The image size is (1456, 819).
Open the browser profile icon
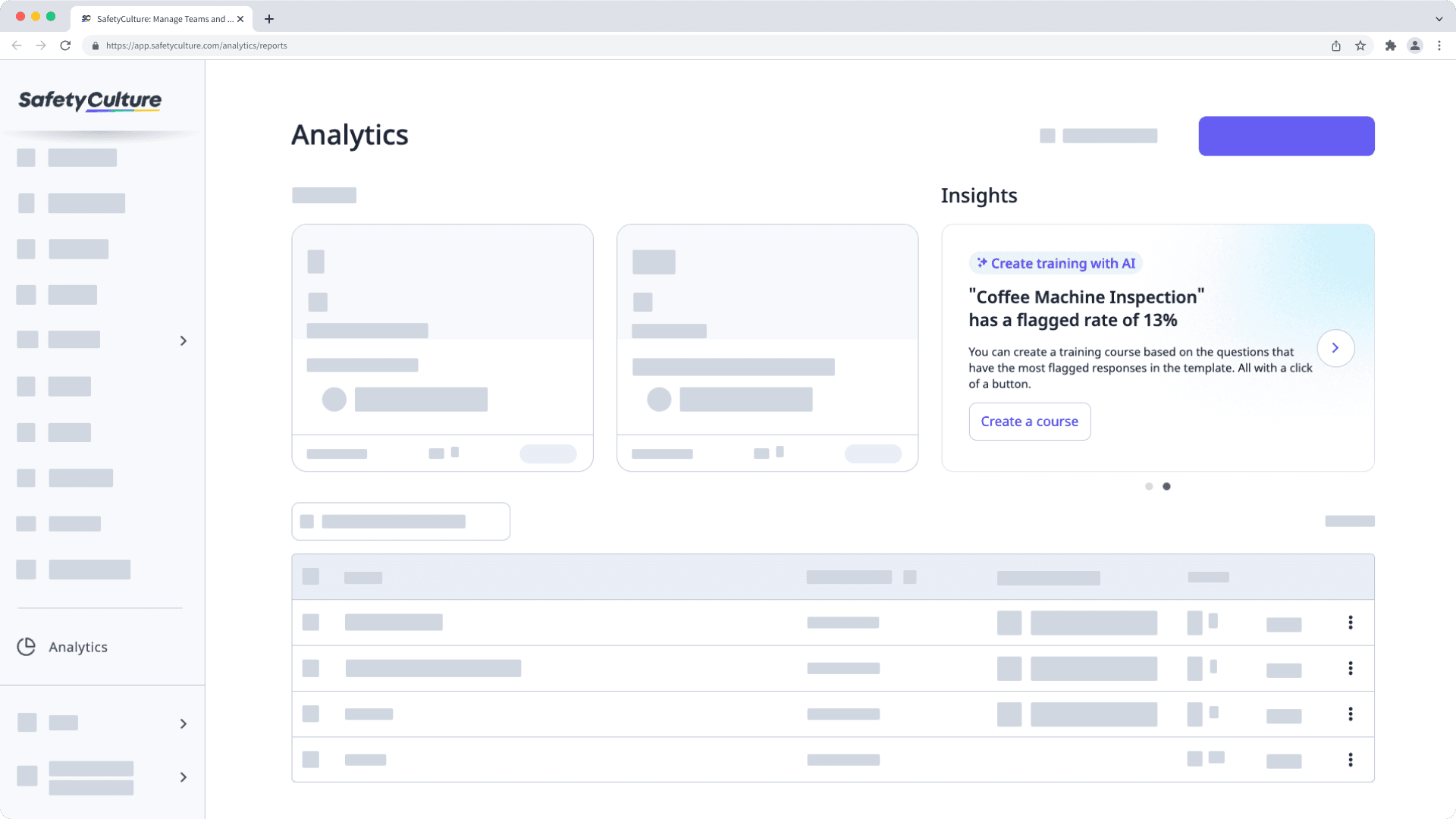1415,45
